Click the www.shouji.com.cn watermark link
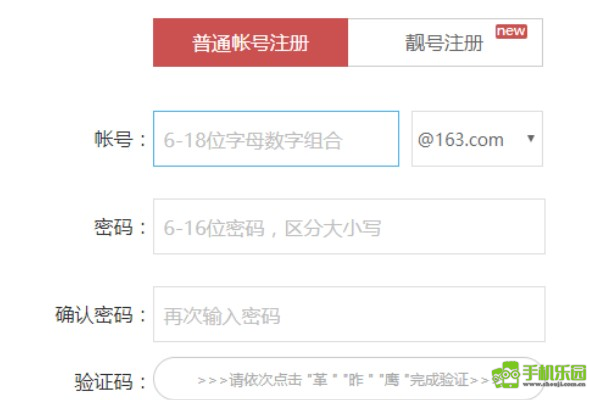Viewport: 600px width, 400px height. [x=554, y=384]
